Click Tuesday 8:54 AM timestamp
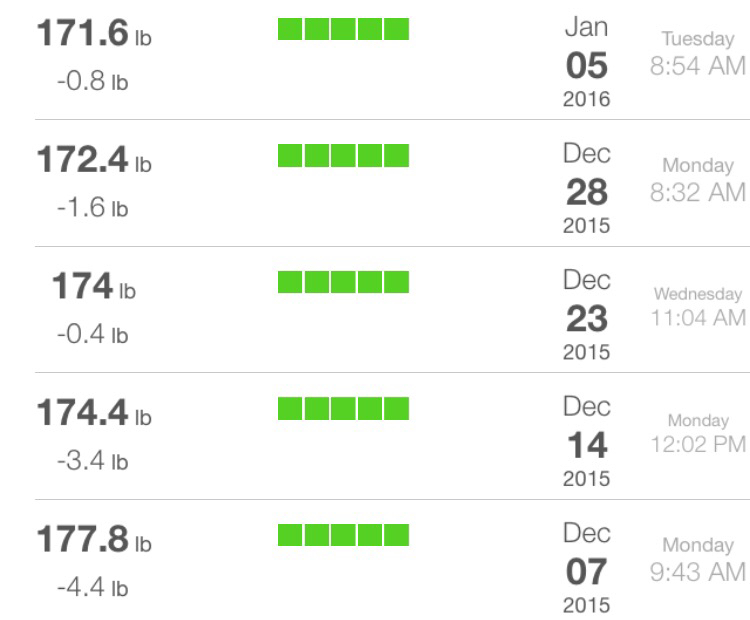The image size is (750, 620). (697, 54)
